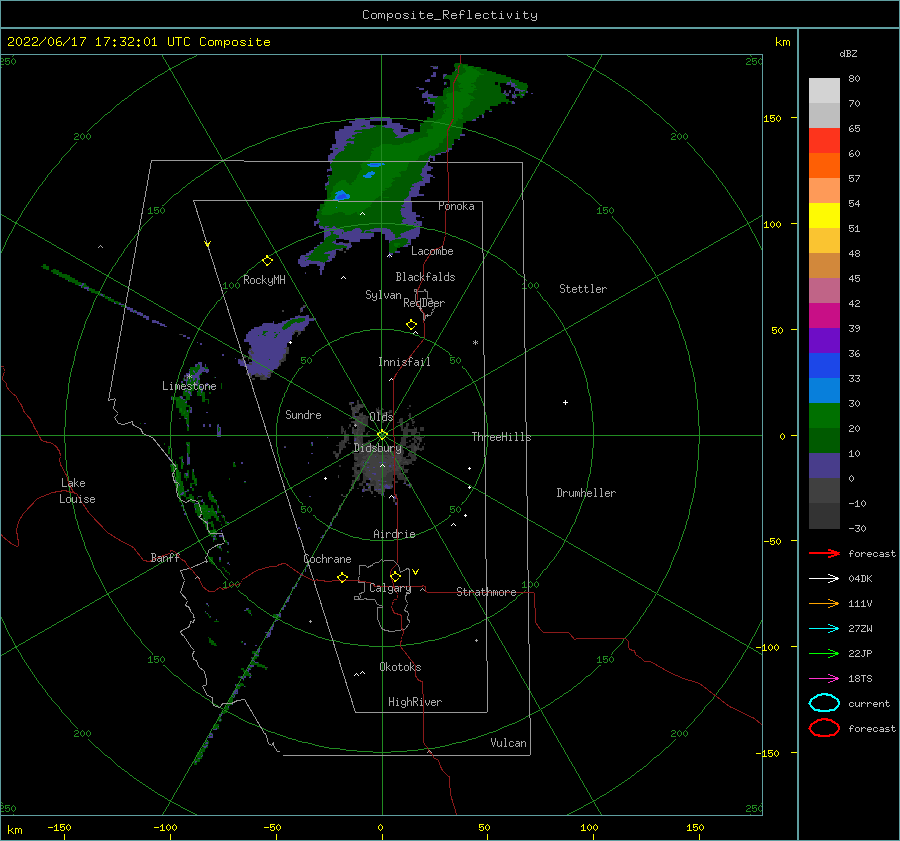Image resolution: width=900 pixels, height=841 pixels.
Task: Click the white 04DK arrow icon
Action: pos(824,578)
